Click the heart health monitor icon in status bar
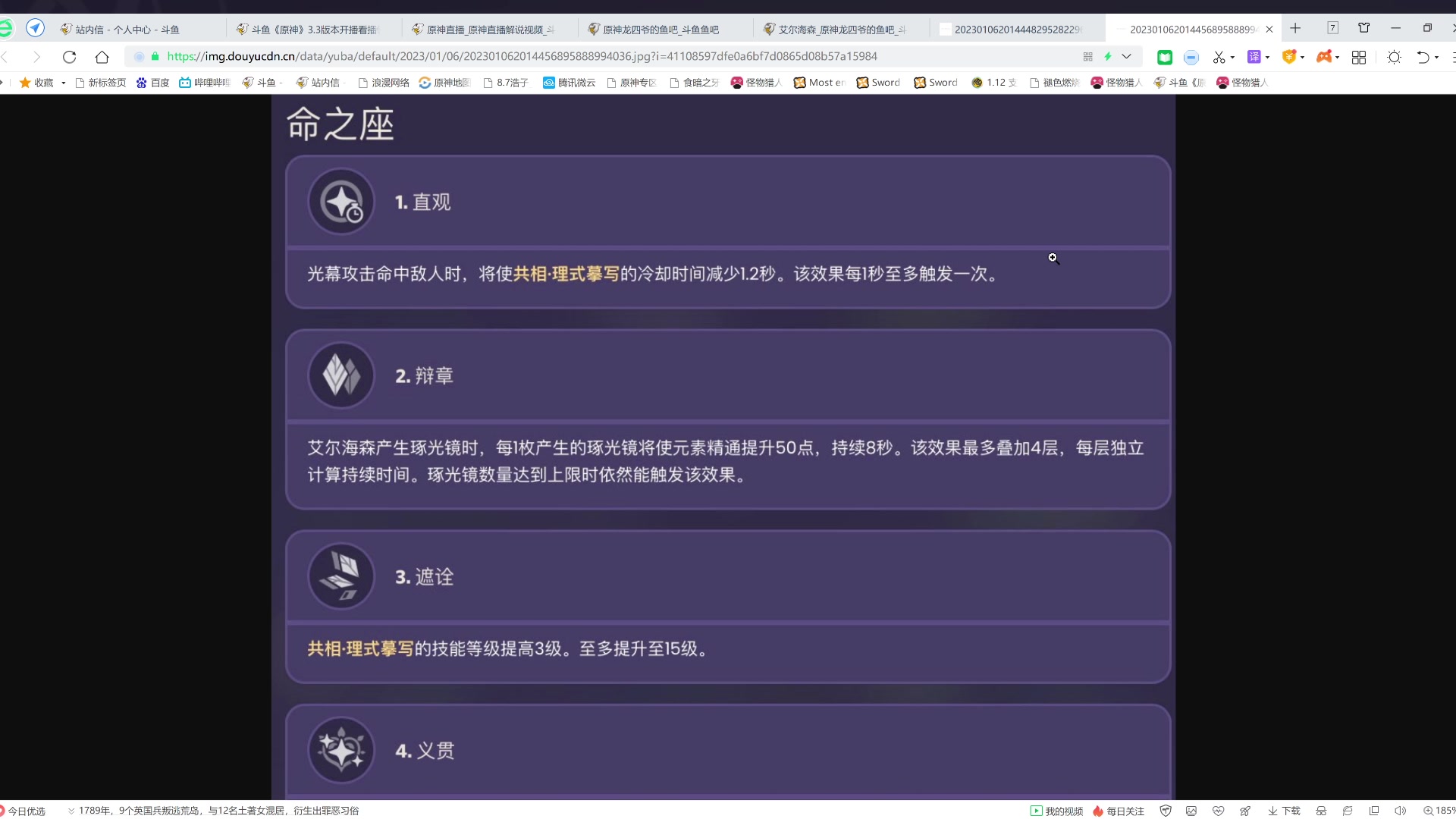 (1218, 811)
